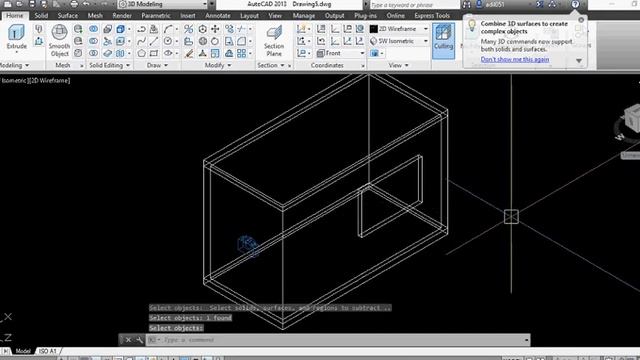This screenshot has width=640, height=360.
Task: Open the Mesh panel dialog launcher arrow
Action: point(82,66)
